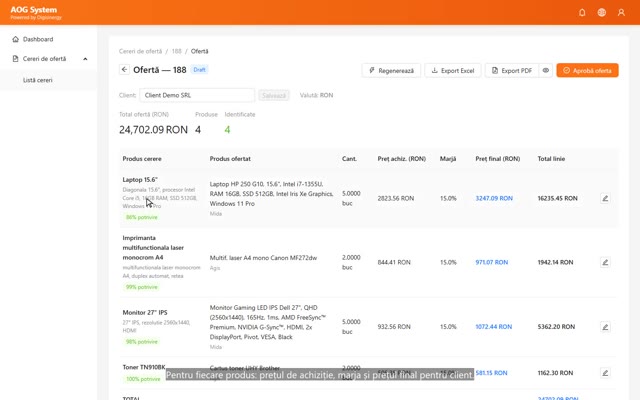
Task: Click the 86% potrivire badge
Action: [142, 217]
